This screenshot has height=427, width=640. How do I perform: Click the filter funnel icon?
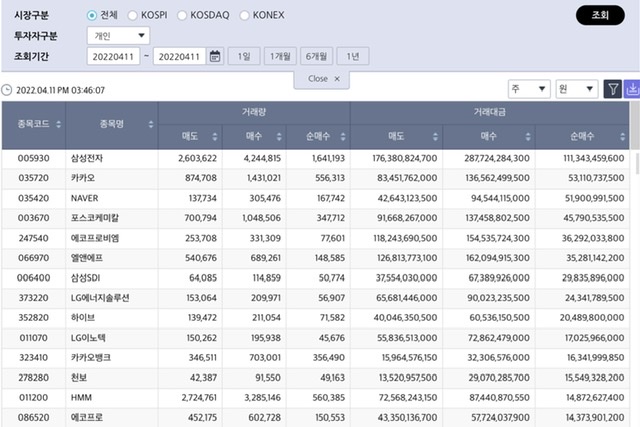613,89
